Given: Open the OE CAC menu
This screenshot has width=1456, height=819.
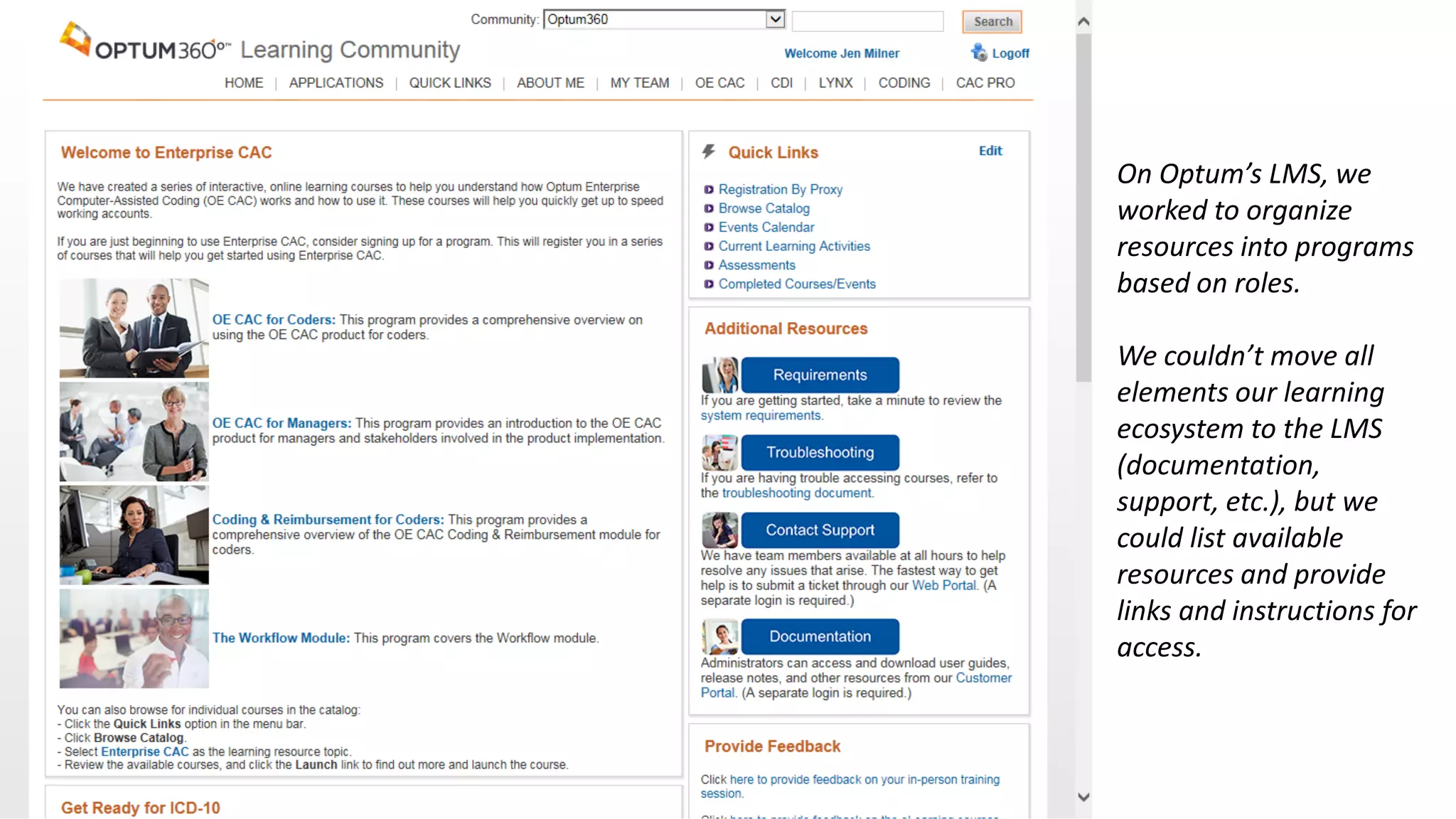Looking at the screenshot, I should pyautogui.click(x=720, y=83).
